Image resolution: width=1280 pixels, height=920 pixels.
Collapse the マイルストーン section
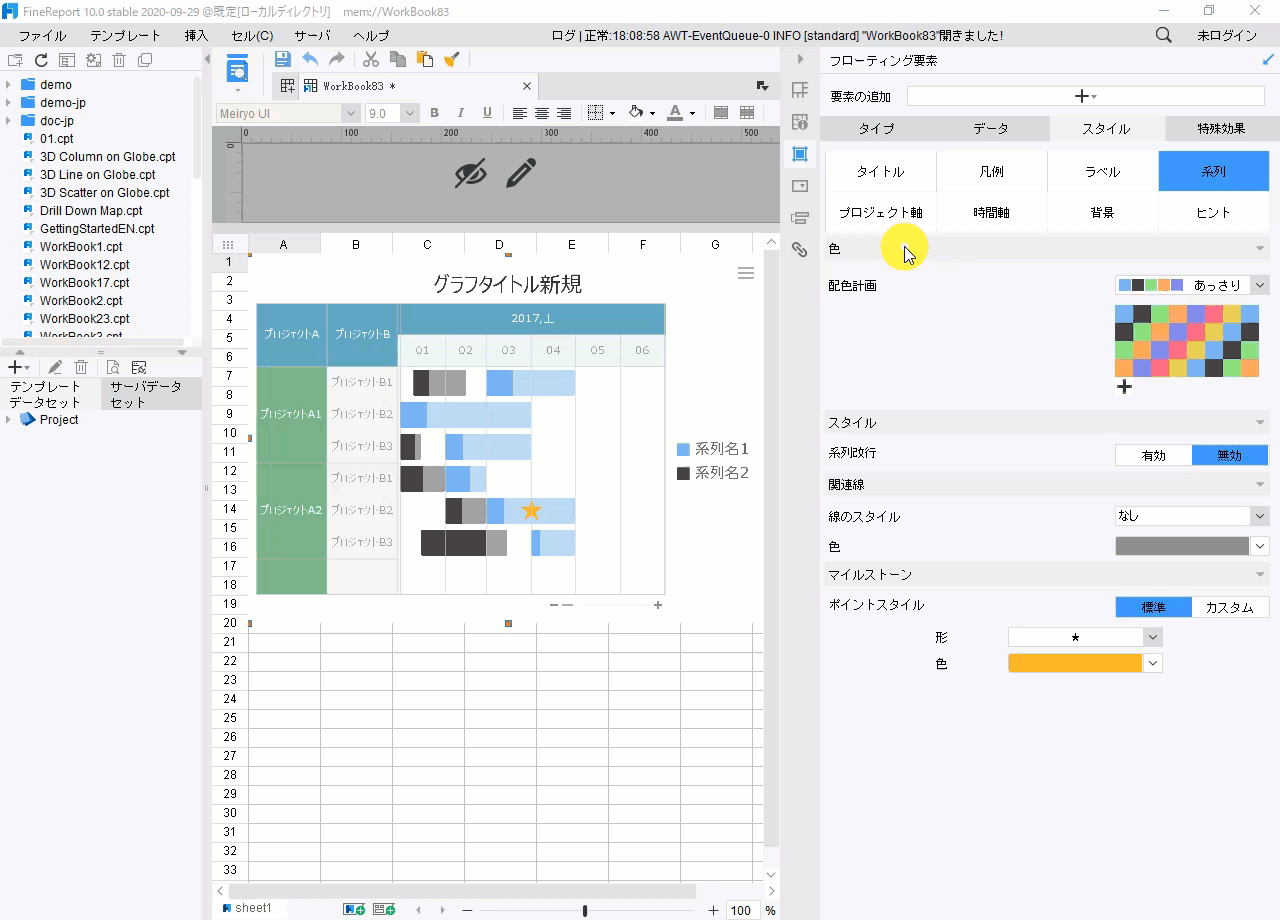click(x=1260, y=575)
